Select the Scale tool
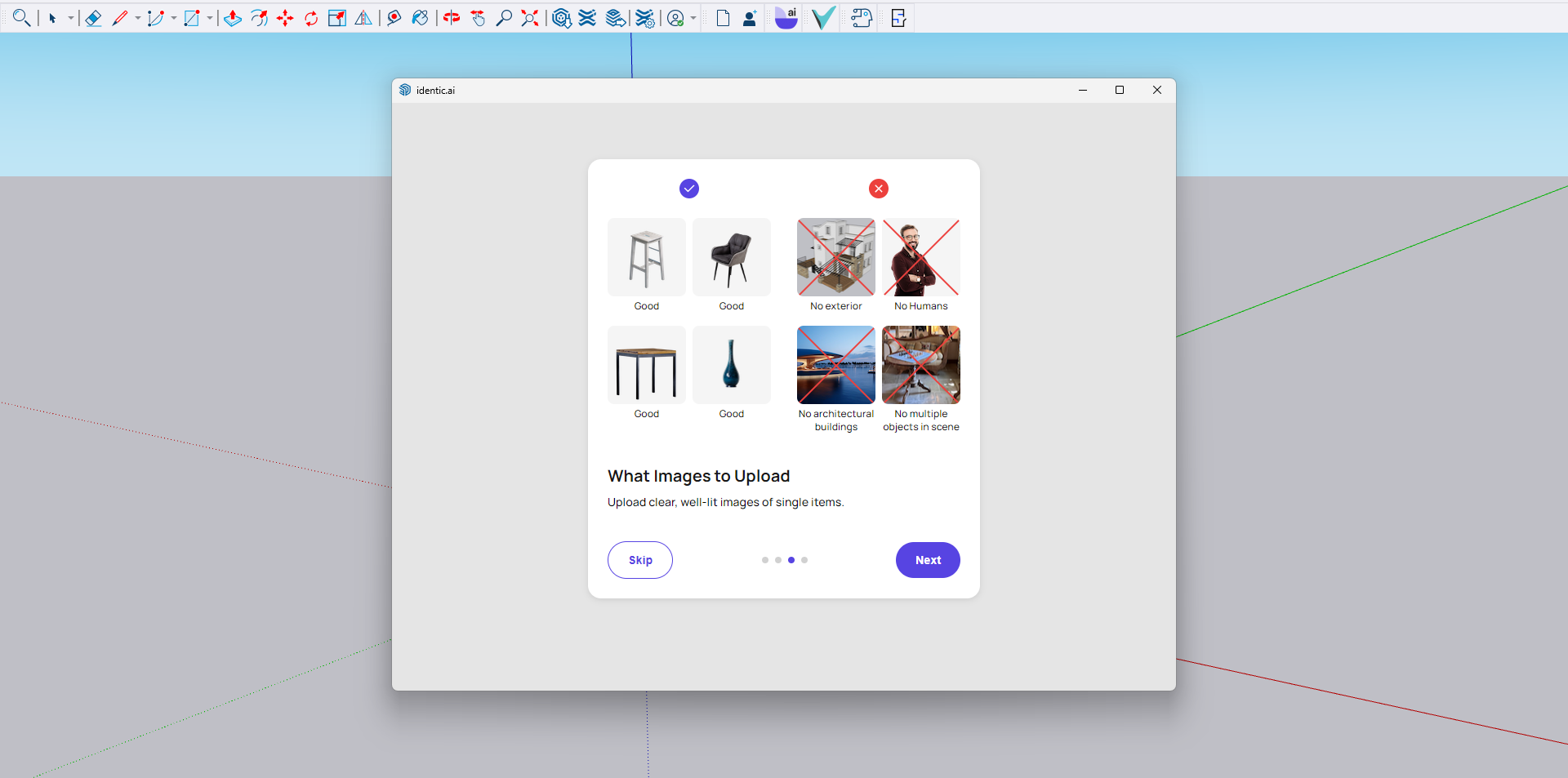Image resolution: width=1568 pixels, height=778 pixels. [337, 18]
